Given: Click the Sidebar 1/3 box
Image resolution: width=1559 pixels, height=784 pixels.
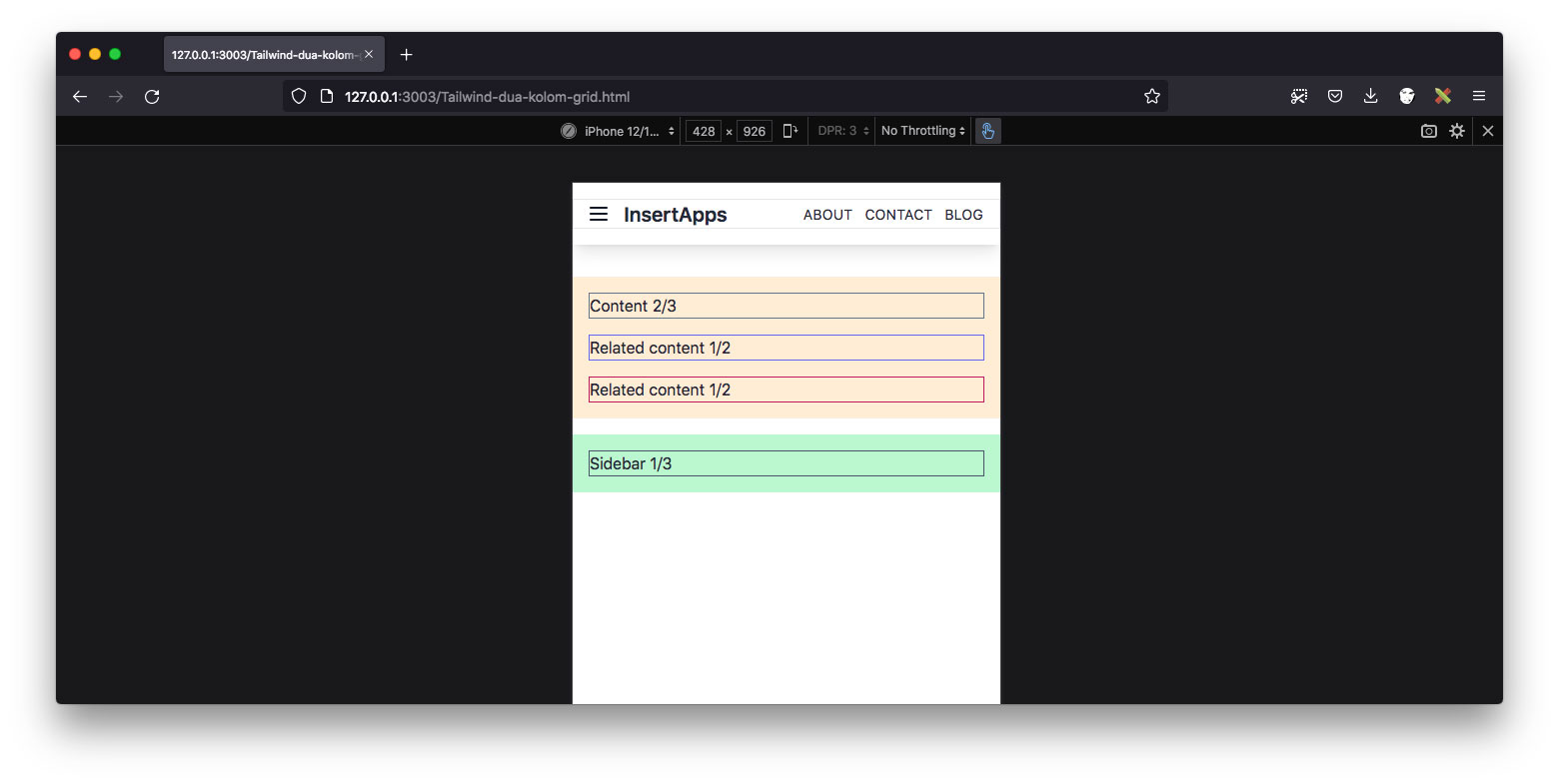Looking at the screenshot, I should coord(786,463).
